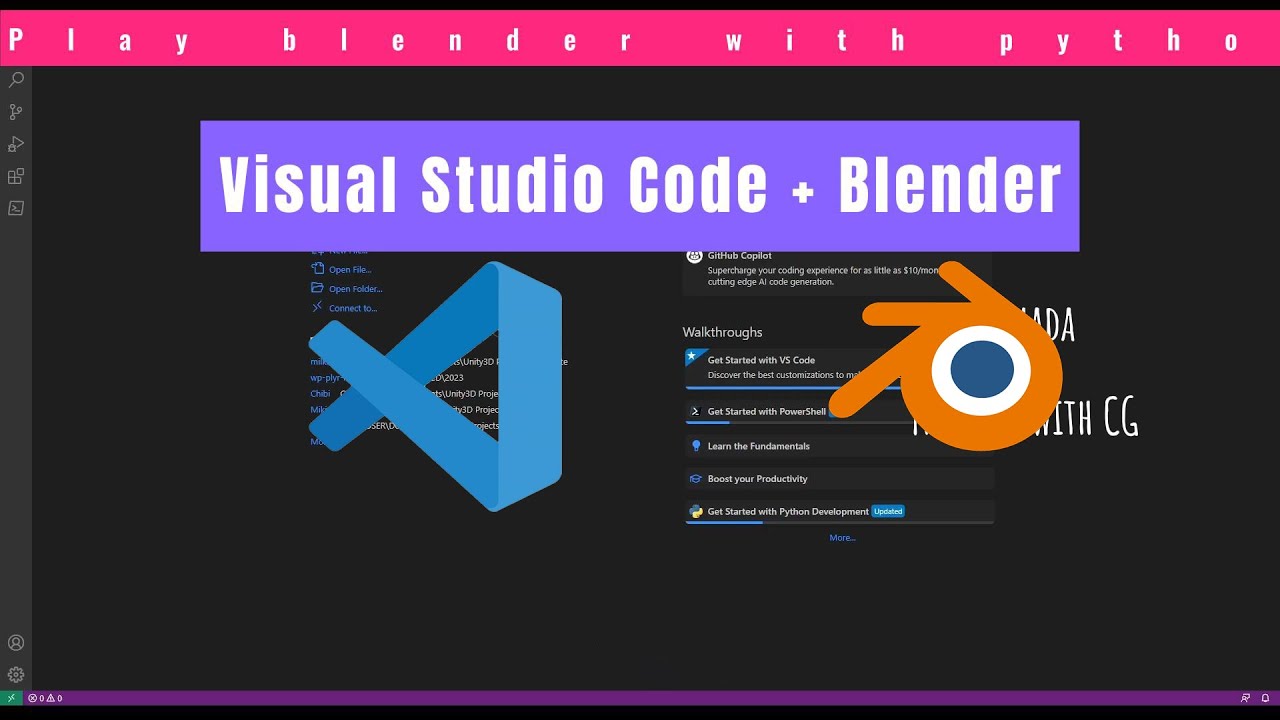1280x720 pixels.
Task: Open the notifications bell
Action: [x=1265, y=698]
